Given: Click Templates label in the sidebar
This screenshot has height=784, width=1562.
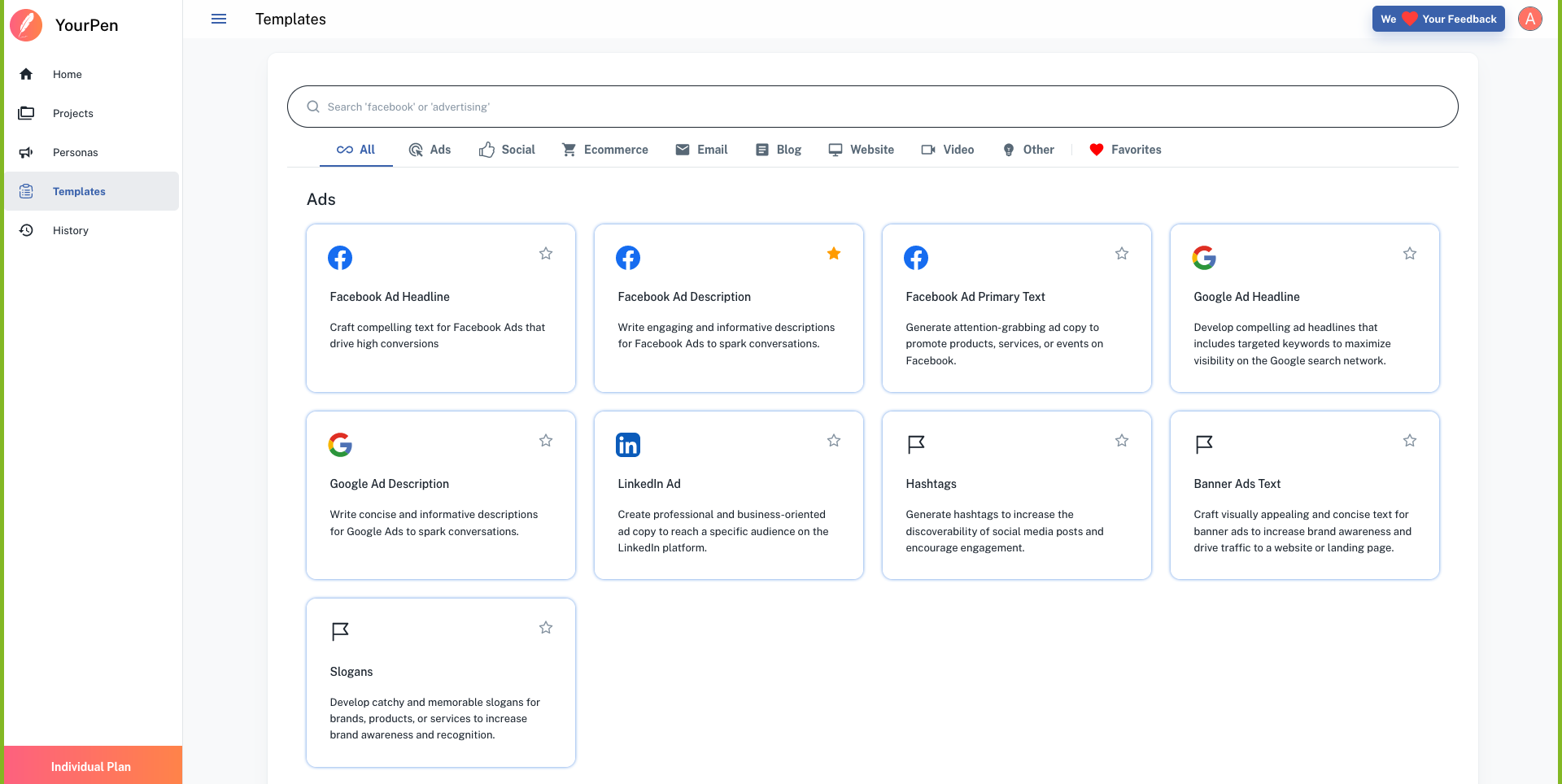Looking at the screenshot, I should (x=79, y=191).
